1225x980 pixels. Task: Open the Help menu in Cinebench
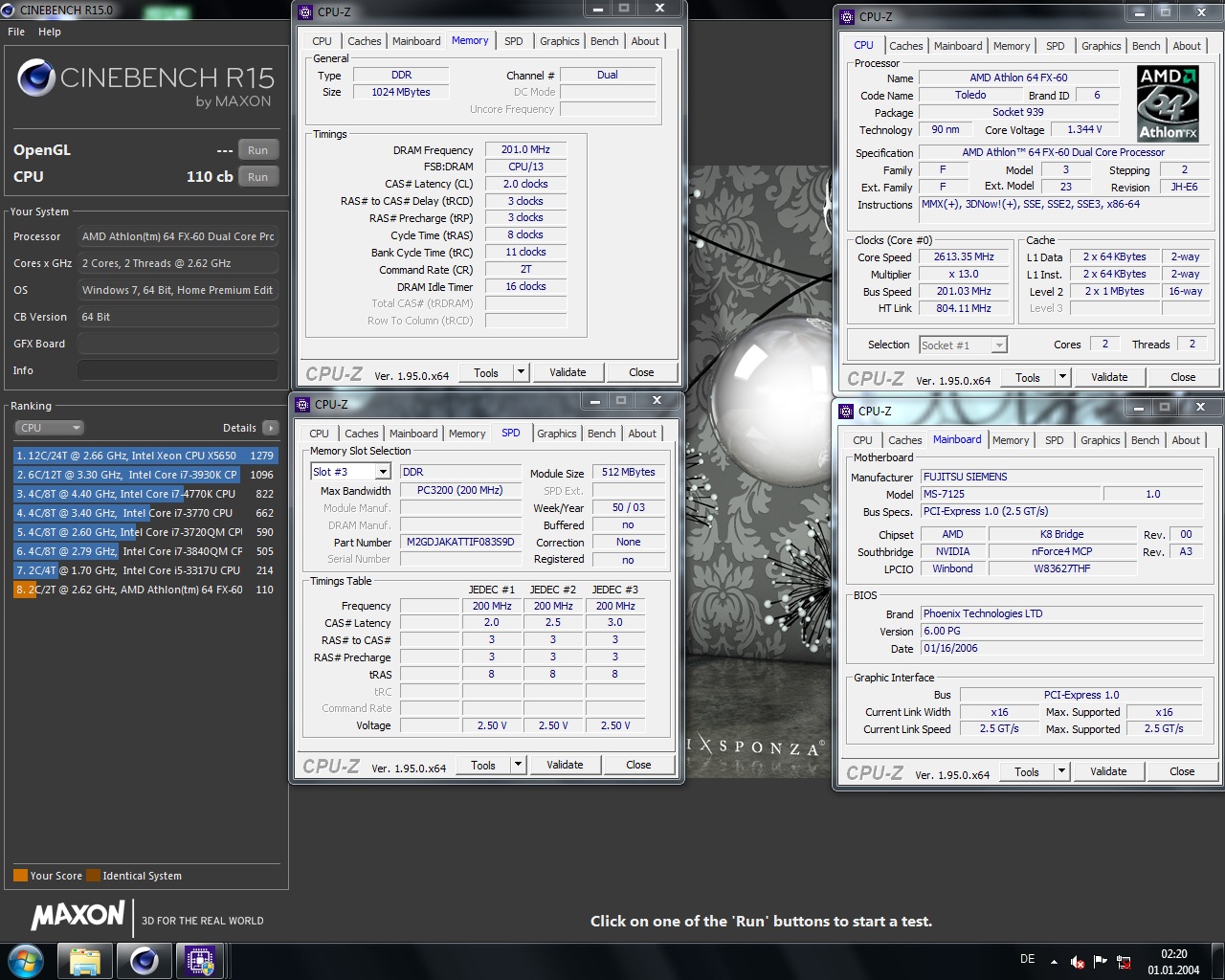(x=50, y=32)
